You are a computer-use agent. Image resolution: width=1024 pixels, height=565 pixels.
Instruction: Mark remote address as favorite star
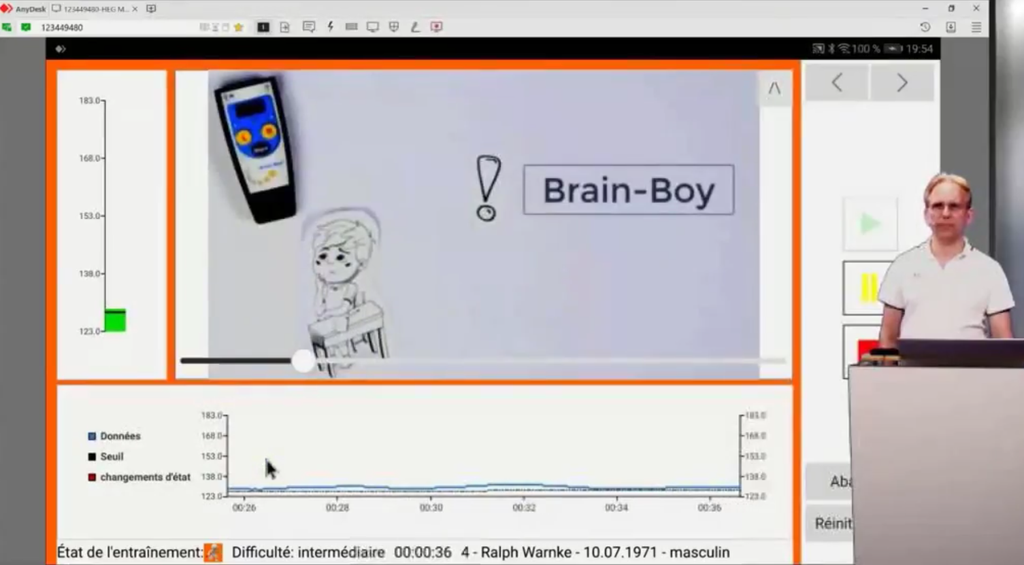tap(238, 27)
